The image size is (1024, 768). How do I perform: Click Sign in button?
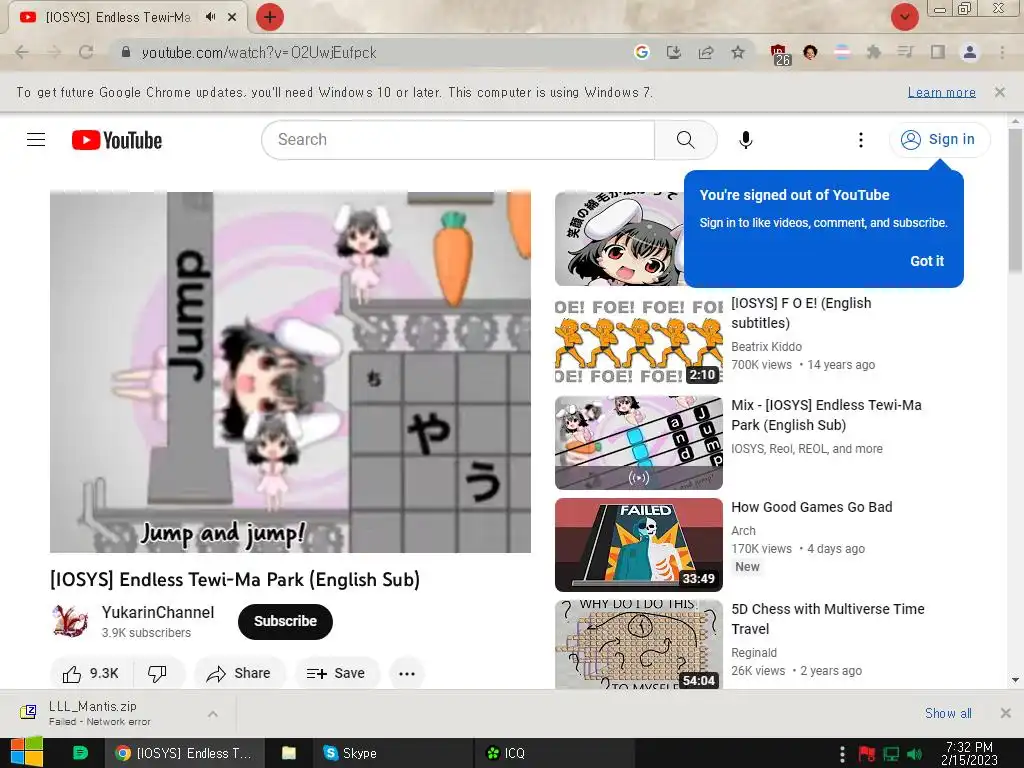point(939,139)
